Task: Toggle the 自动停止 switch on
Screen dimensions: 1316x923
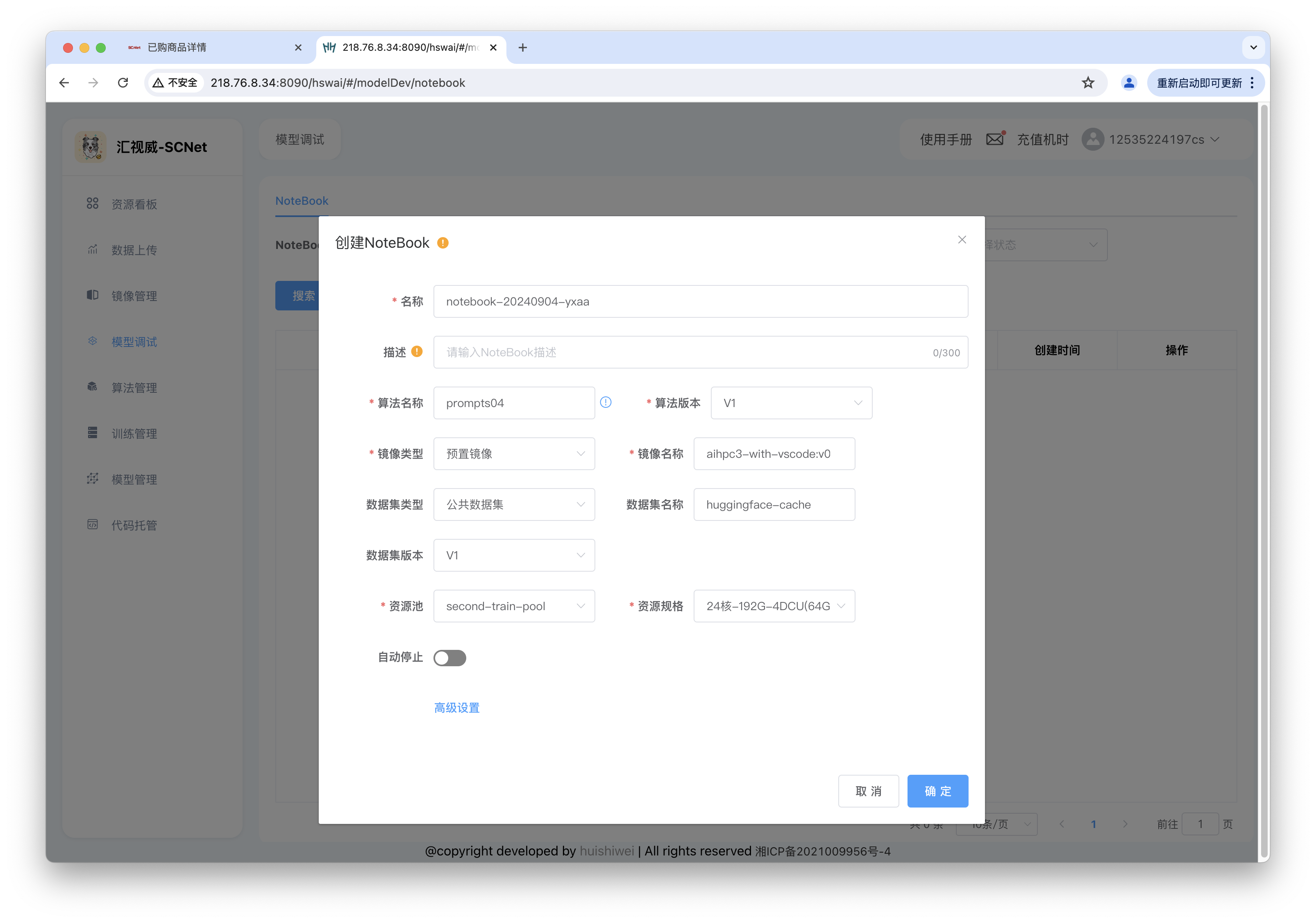Action: click(449, 657)
